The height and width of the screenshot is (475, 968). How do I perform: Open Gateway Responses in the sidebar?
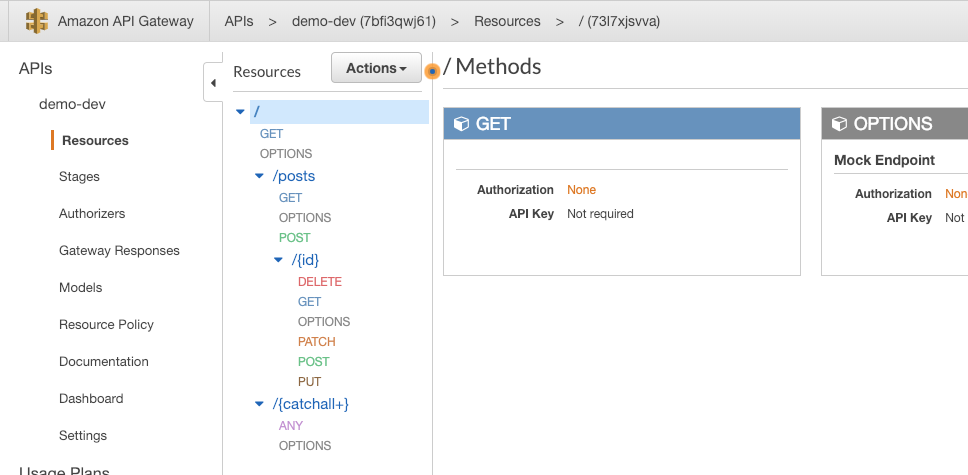tap(119, 251)
